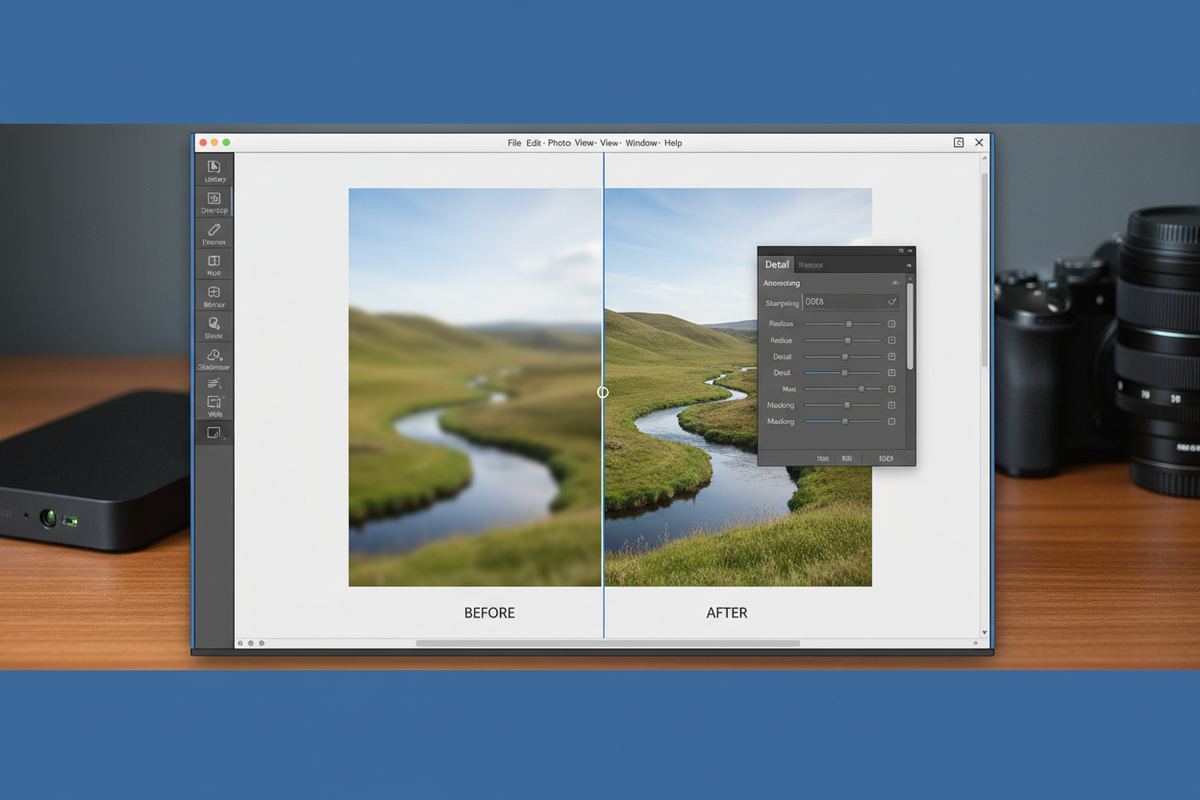Click the blurry BEFORE landscape image
This screenshot has width=1200, height=800.
(475, 387)
